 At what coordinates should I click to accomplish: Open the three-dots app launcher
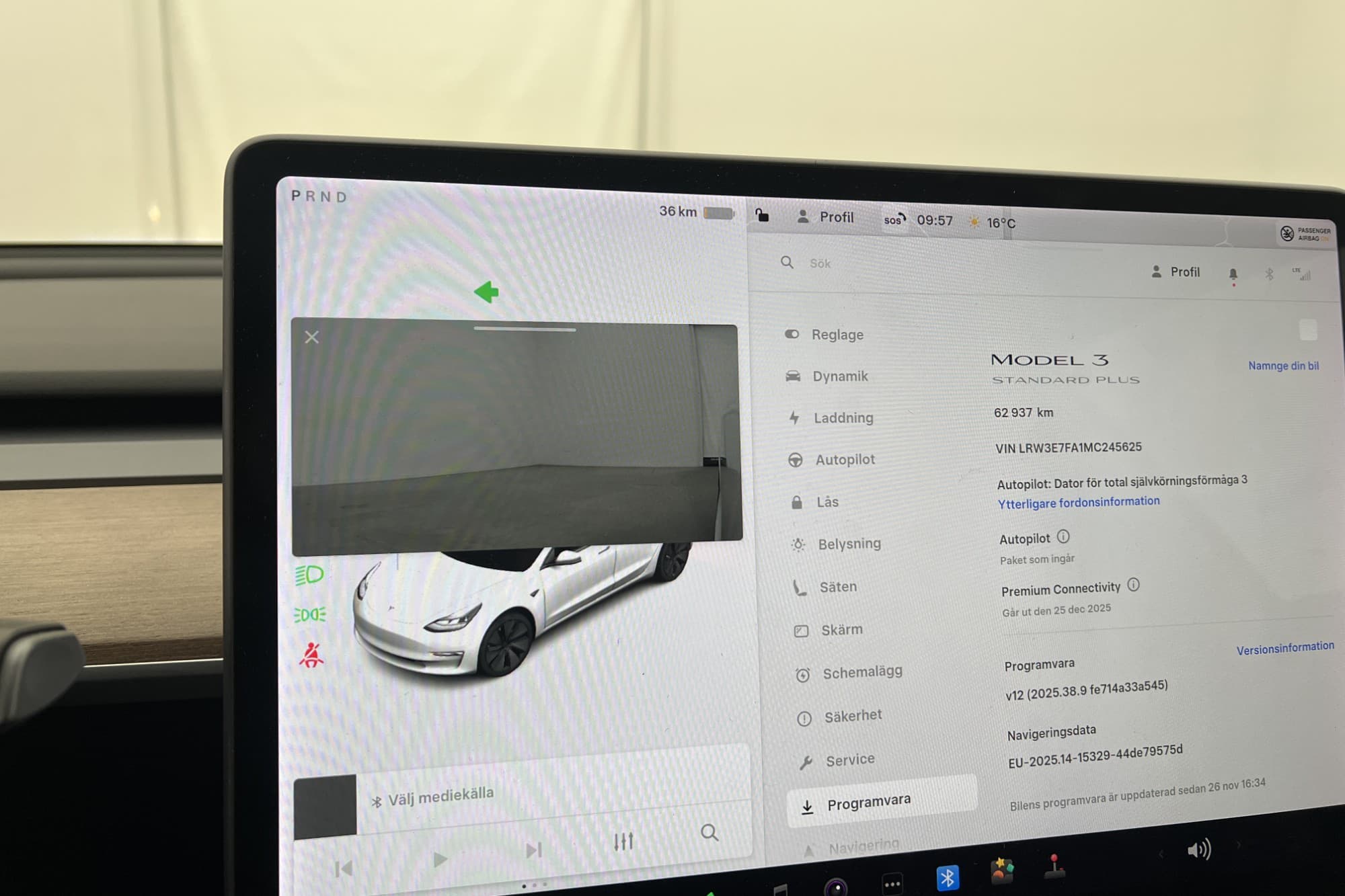click(x=892, y=884)
